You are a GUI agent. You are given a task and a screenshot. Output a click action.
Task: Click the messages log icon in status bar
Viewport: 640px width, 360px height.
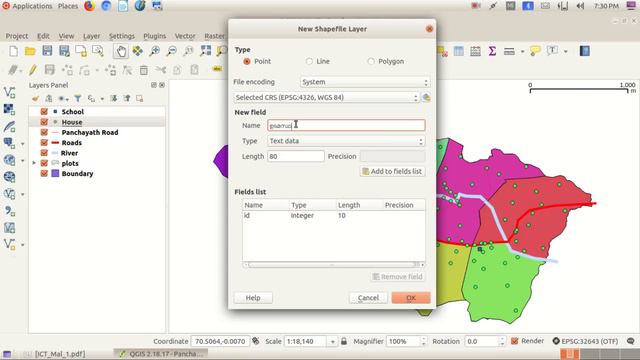pos(631,341)
